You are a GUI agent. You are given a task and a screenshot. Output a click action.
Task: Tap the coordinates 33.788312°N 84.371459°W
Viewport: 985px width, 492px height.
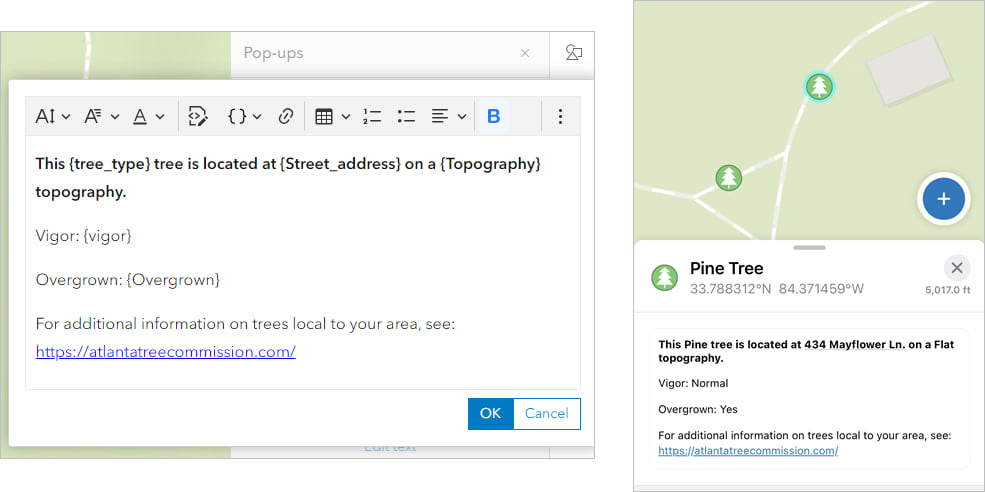pos(777,289)
